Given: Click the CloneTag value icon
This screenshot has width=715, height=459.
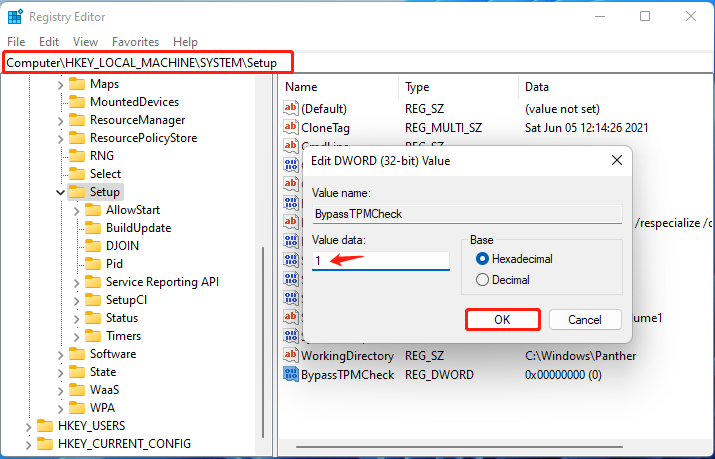Looking at the screenshot, I should pos(292,127).
